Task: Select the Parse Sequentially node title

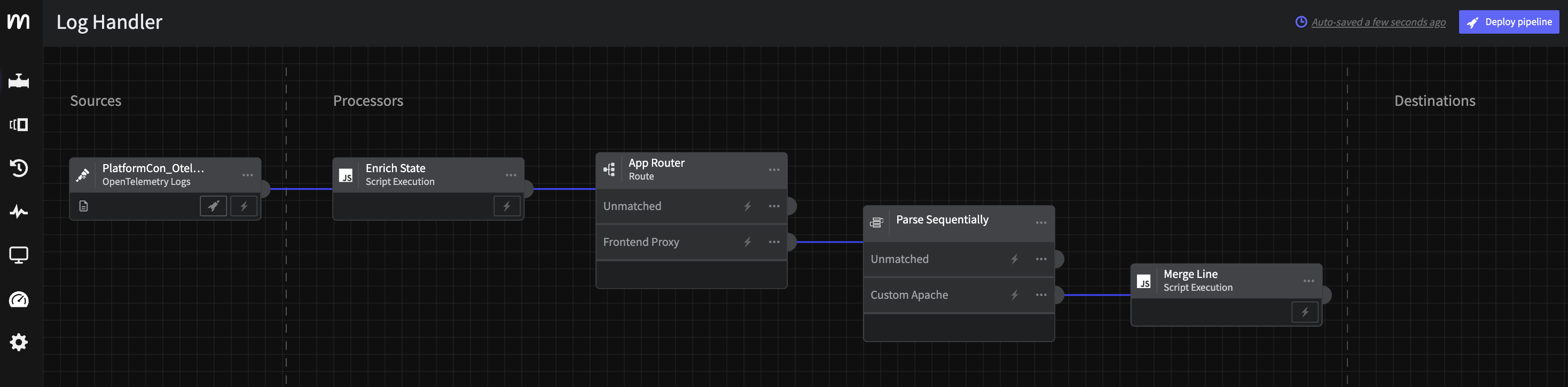Action: tap(942, 219)
